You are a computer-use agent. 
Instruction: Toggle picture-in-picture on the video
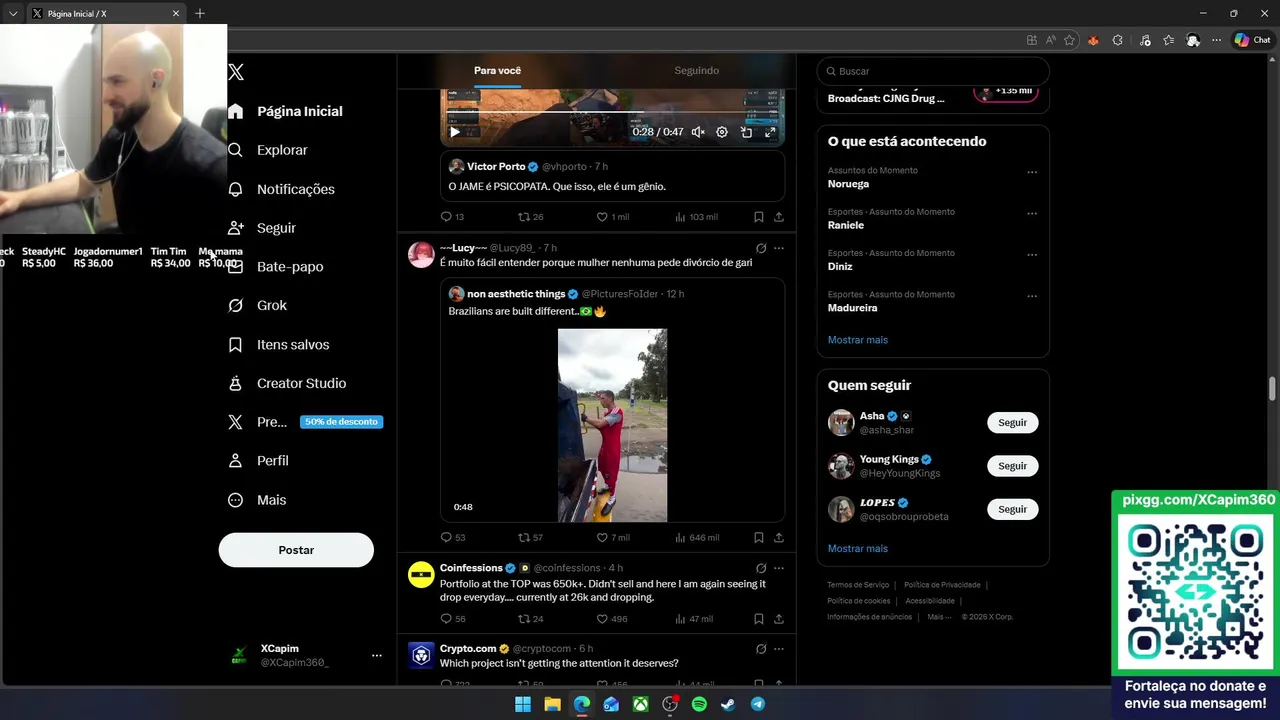point(746,132)
